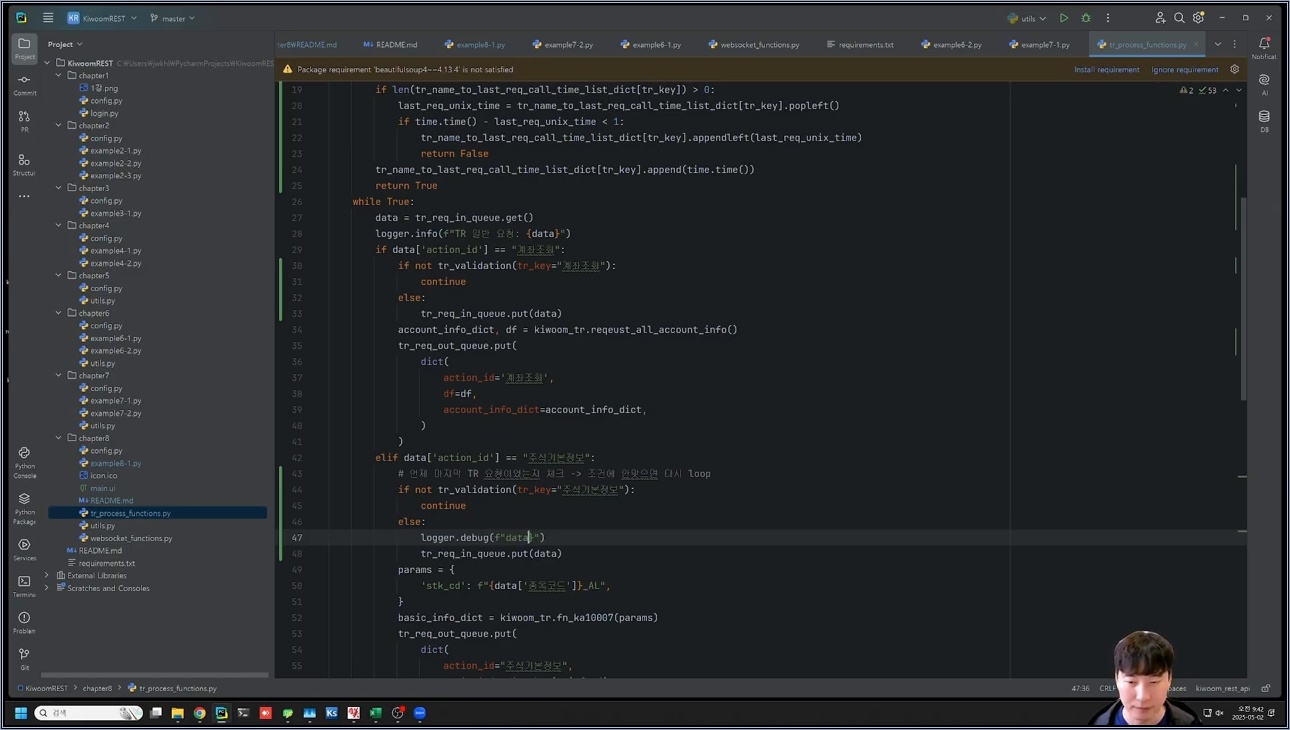Open the Git tool window

pyautogui.click(x=24, y=658)
